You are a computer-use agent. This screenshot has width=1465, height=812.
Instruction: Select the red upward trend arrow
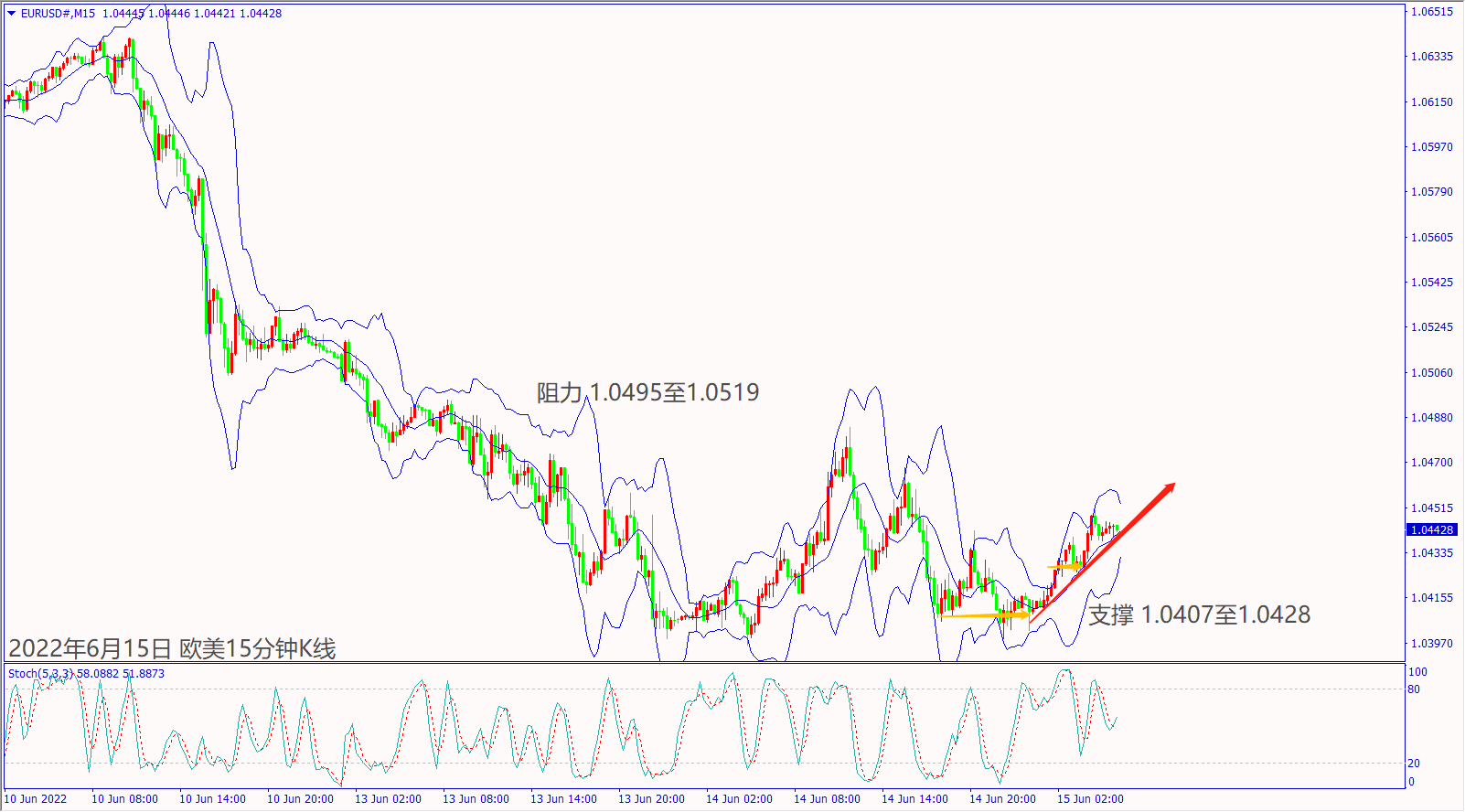pyautogui.click(x=1102, y=553)
